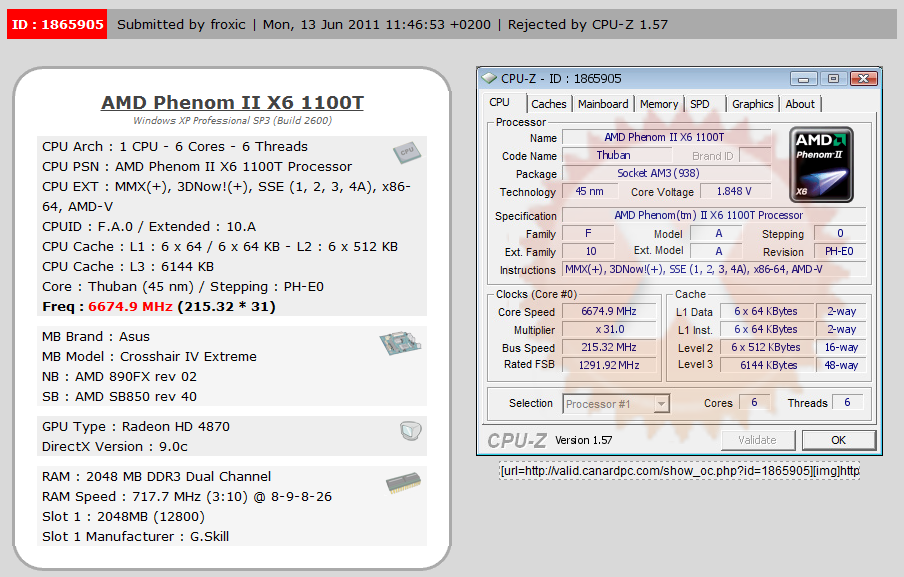Click the NB : AMD 890FX rev 02 line
The height and width of the screenshot is (577, 904).
(x=119, y=377)
